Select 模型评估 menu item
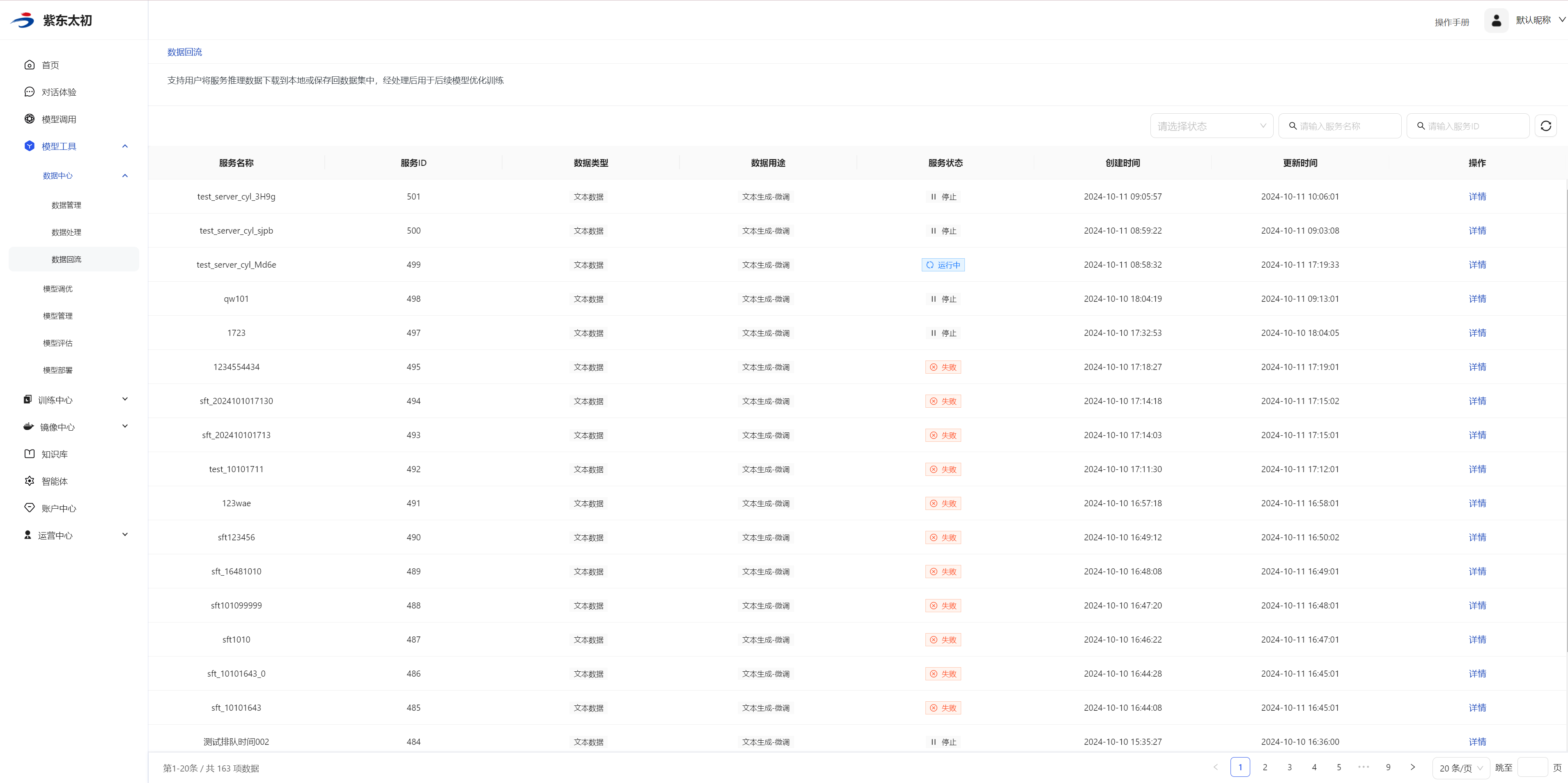1568x783 pixels. click(58, 343)
